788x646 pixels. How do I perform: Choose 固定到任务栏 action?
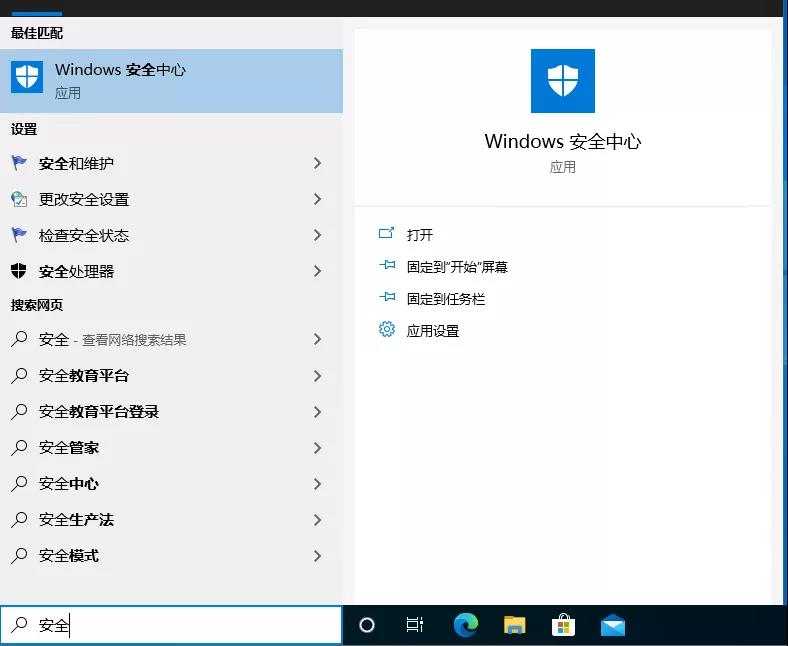click(x=446, y=299)
